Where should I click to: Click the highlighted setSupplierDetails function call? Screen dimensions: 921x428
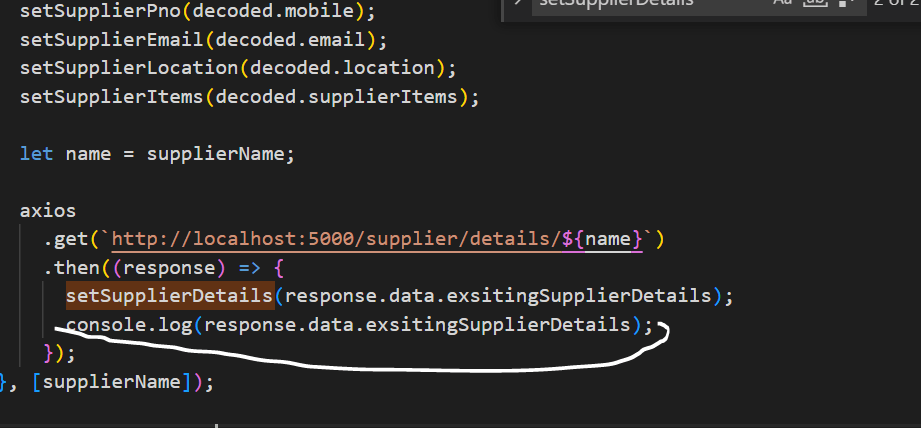pos(170,295)
